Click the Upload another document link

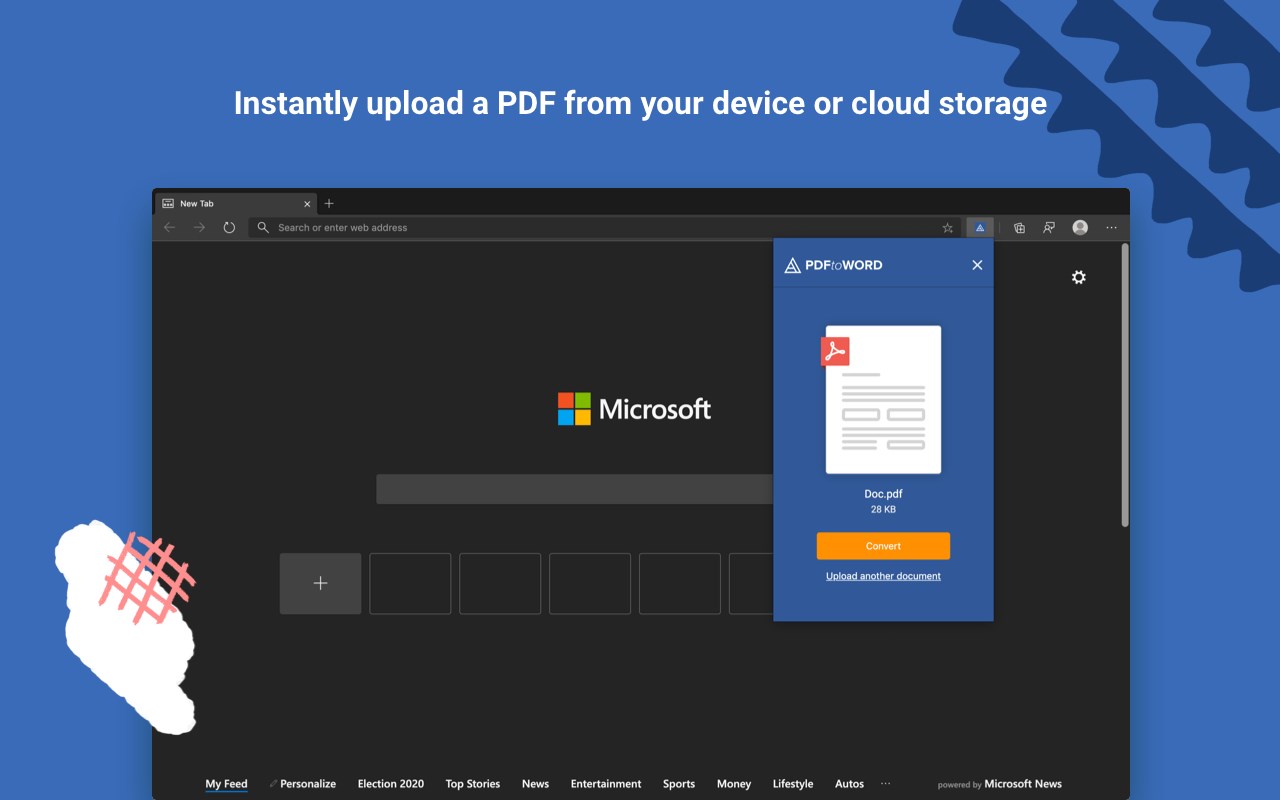(x=883, y=576)
